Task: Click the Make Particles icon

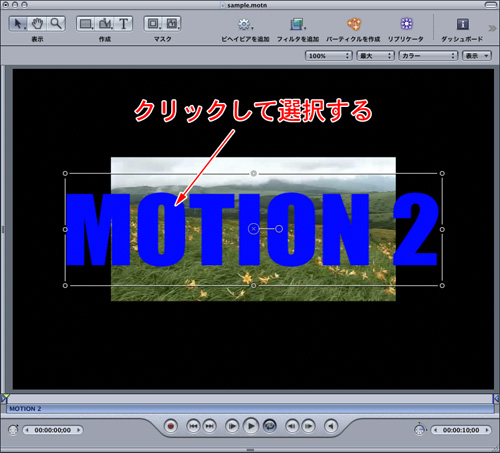Action: pos(354,24)
